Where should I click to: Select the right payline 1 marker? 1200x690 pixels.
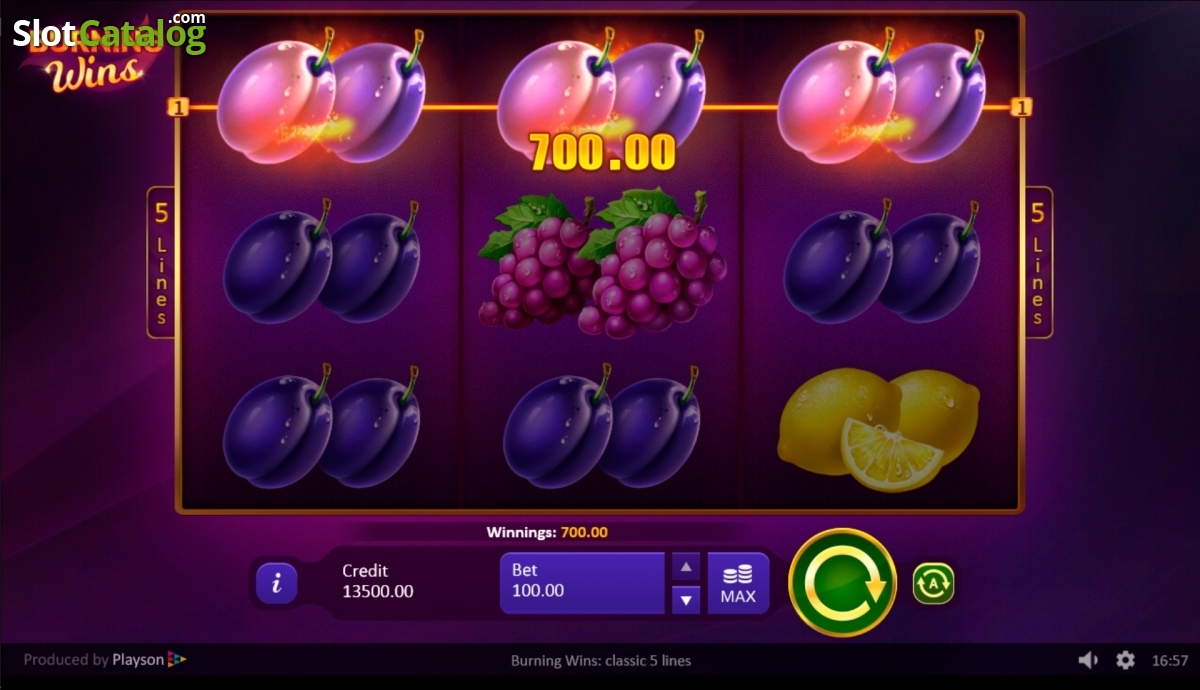(1021, 107)
